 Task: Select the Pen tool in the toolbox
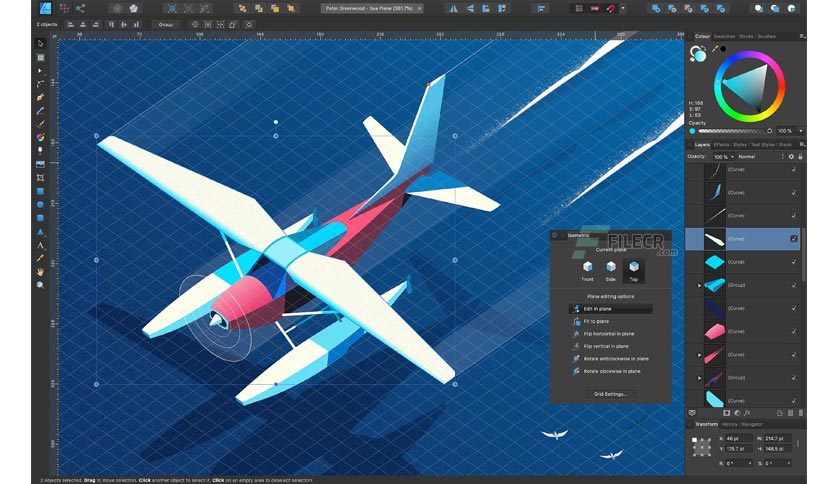click(41, 97)
